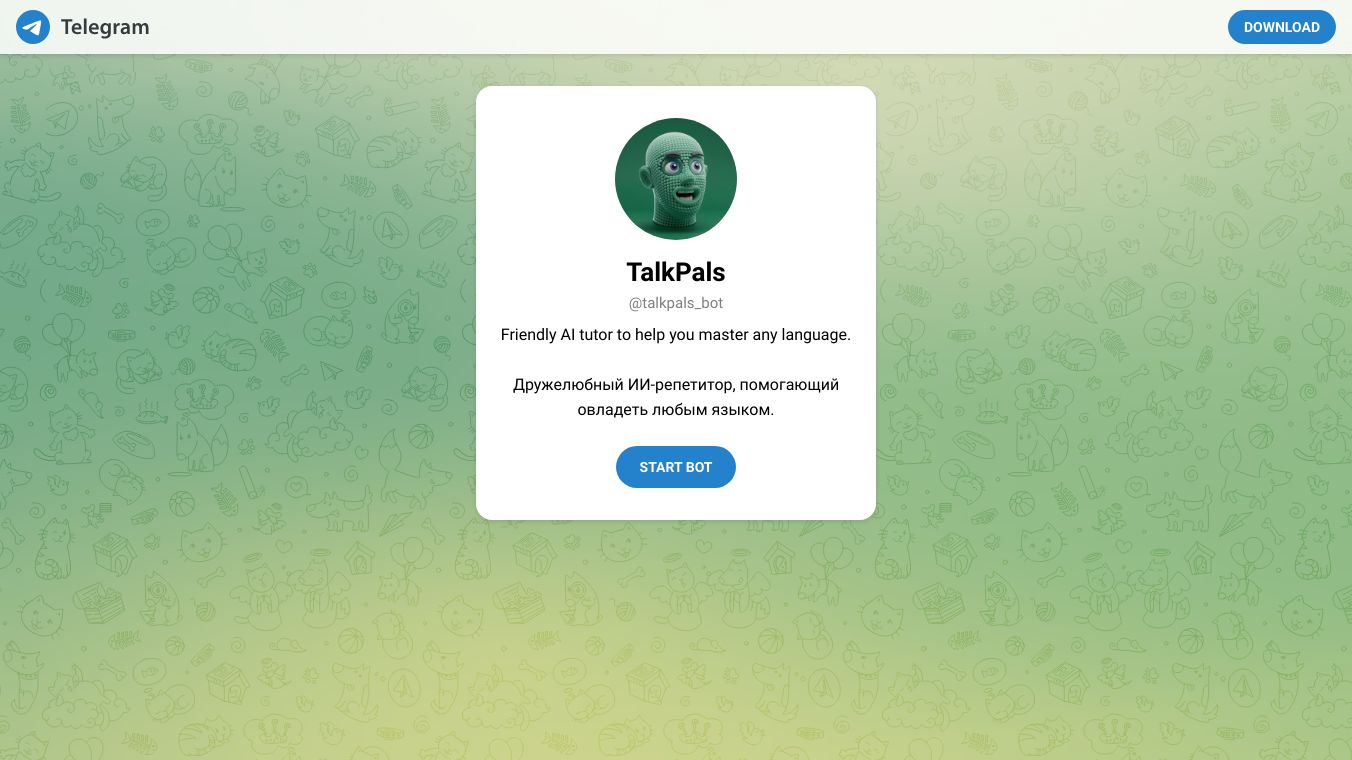
Task: Click the text 'овладеть любым языком.'
Action: 676,410
